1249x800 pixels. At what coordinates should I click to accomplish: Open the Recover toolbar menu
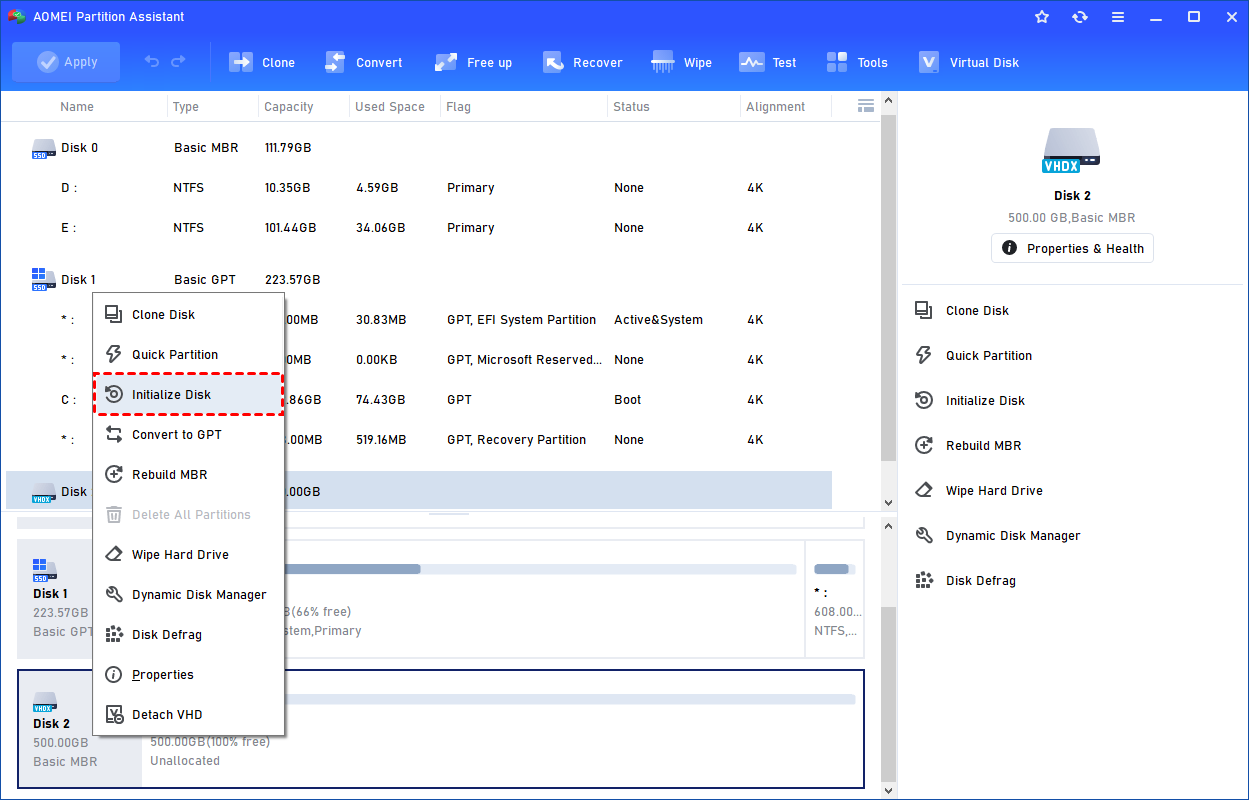[x=583, y=62]
